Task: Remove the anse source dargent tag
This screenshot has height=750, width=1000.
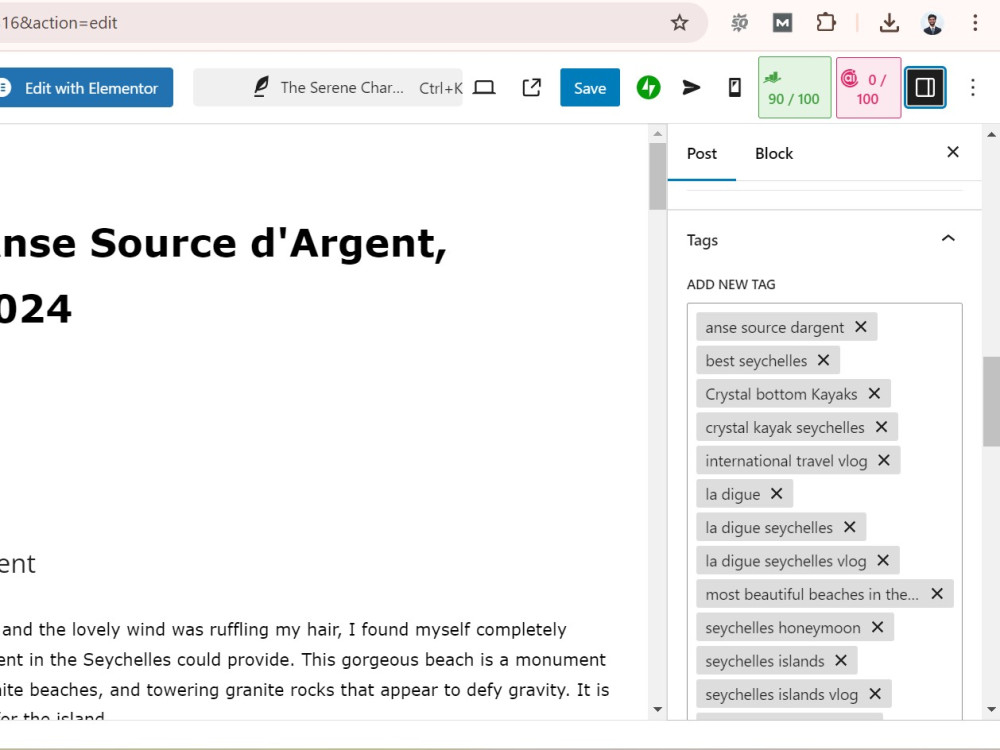Action: pos(860,327)
